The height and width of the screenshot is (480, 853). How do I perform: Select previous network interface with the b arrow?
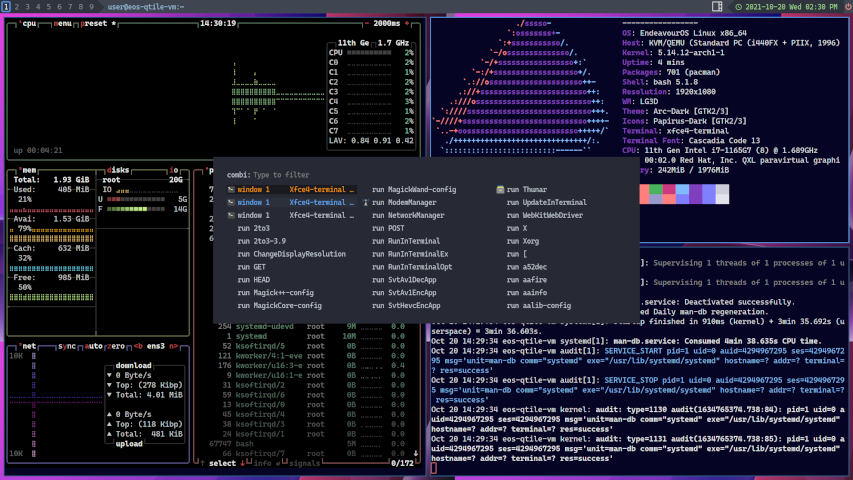tap(138, 346)
